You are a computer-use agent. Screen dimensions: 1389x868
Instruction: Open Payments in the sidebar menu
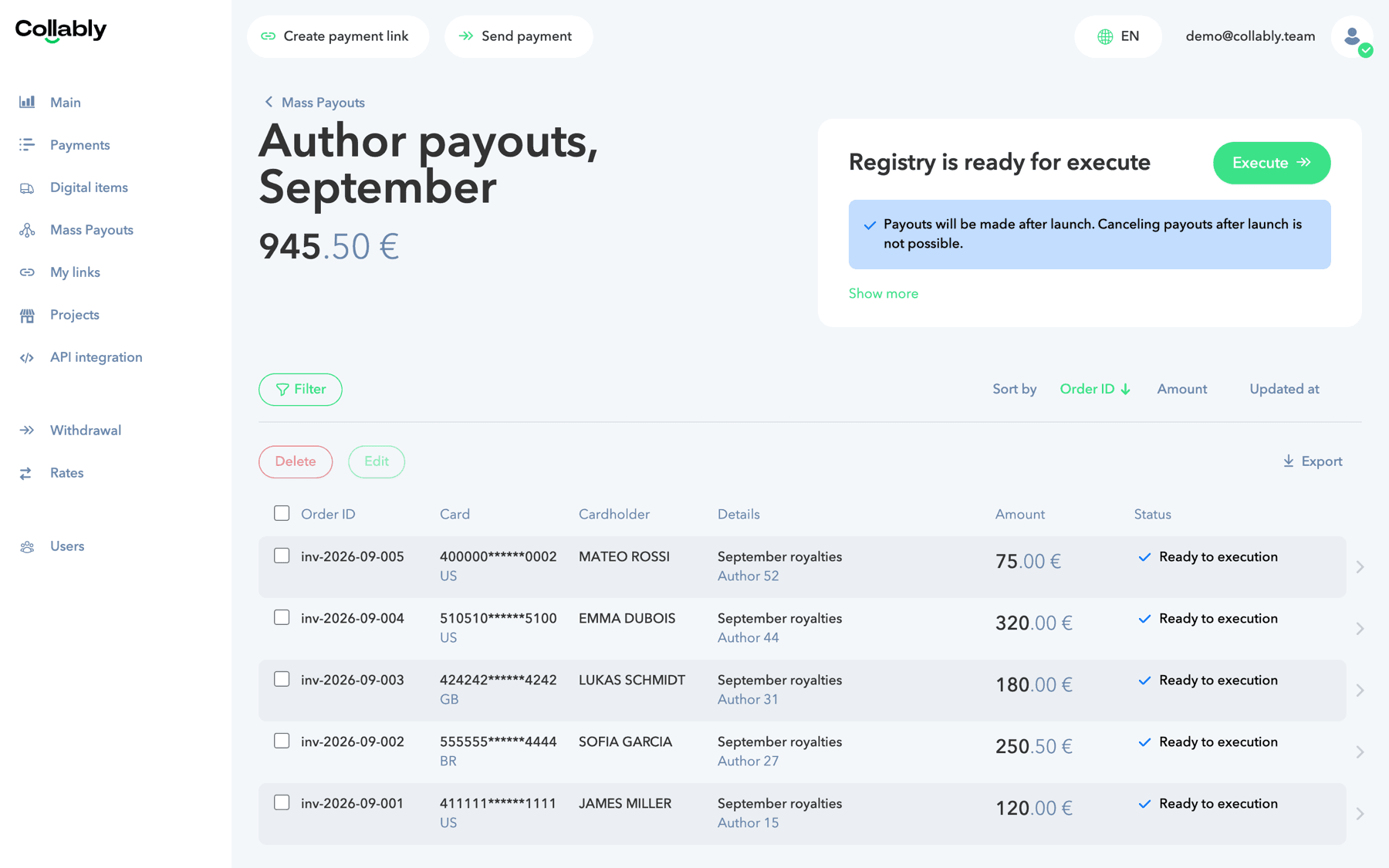coord(80,145)
